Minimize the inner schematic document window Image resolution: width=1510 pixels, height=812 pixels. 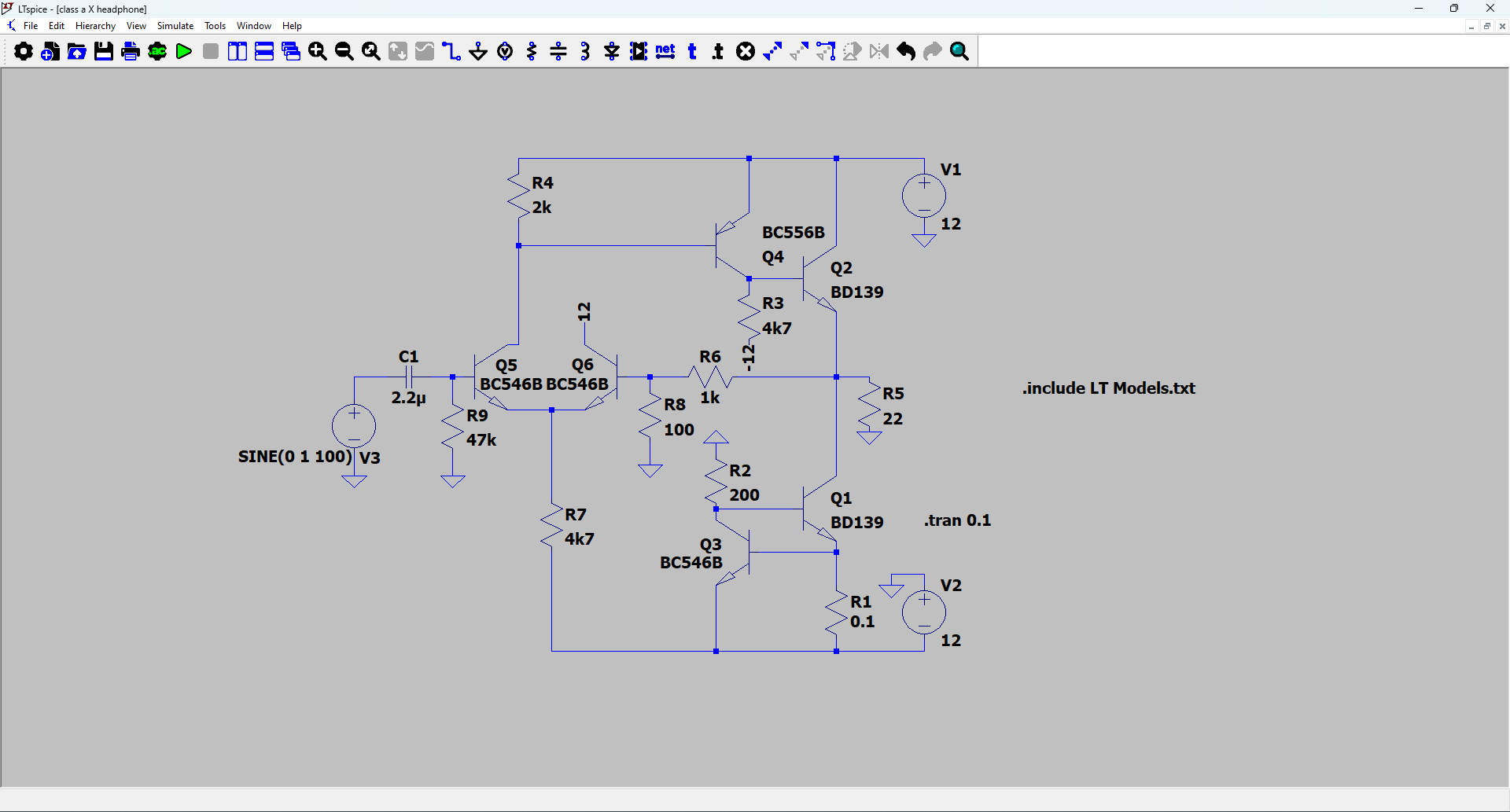point(1471,26)
